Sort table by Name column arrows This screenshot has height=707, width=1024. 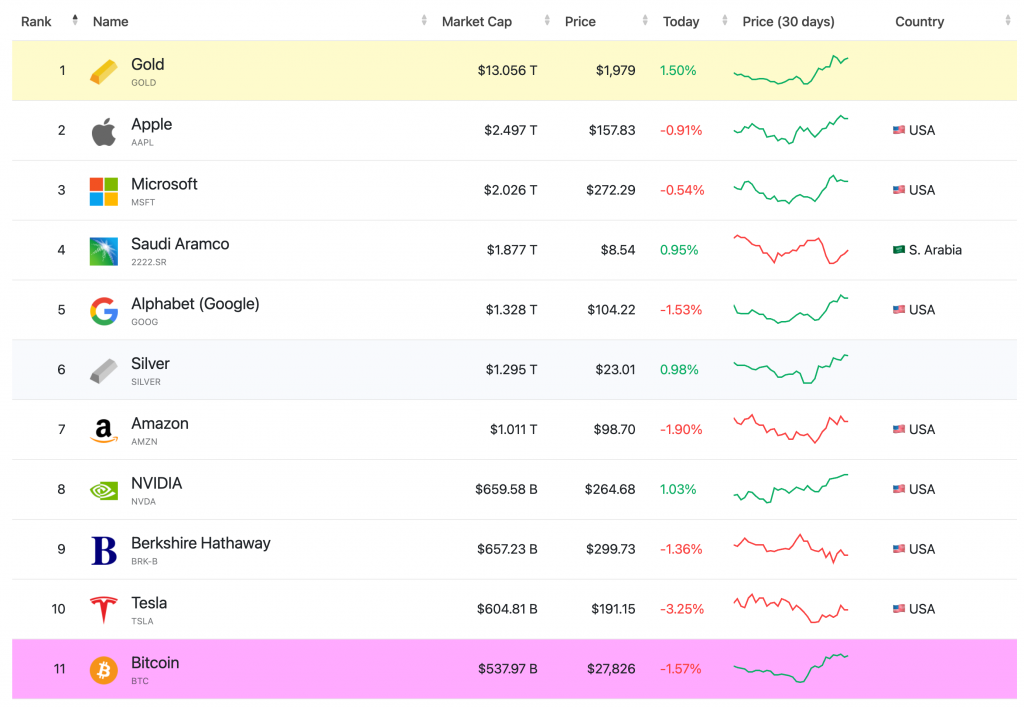coord(424,20)
